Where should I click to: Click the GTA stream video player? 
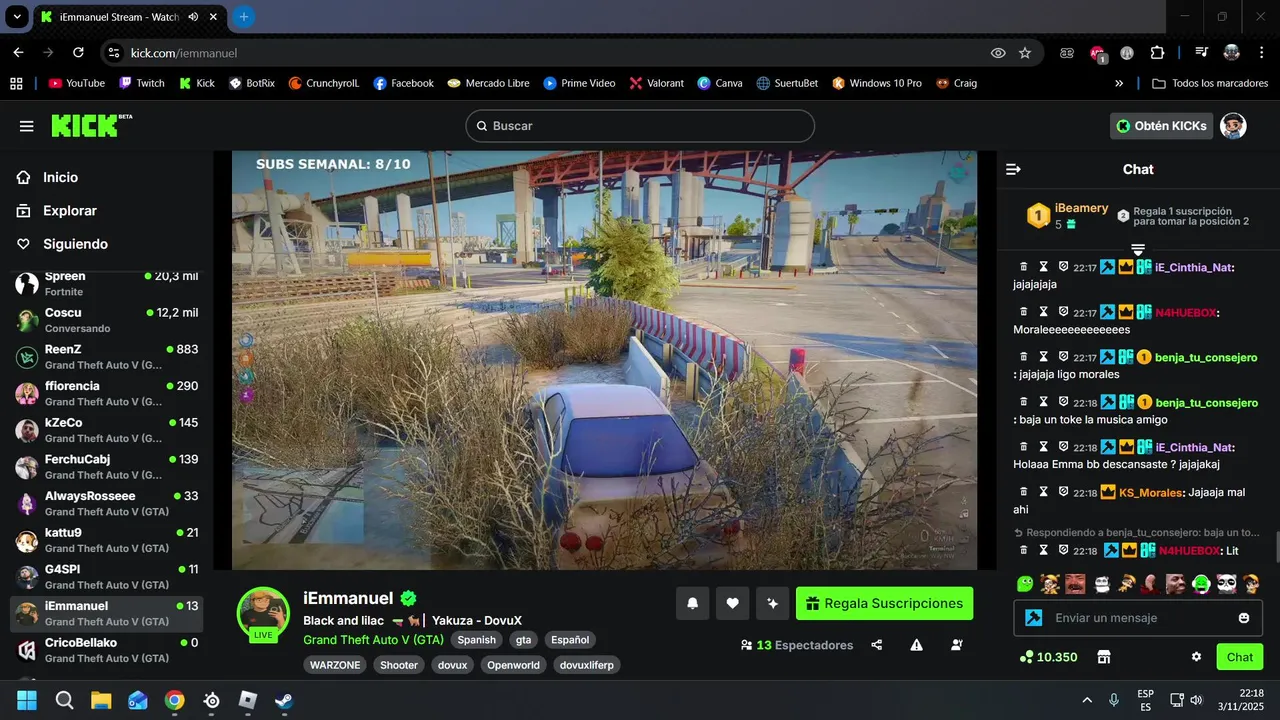pyautogui.click(x=604, y=360)
